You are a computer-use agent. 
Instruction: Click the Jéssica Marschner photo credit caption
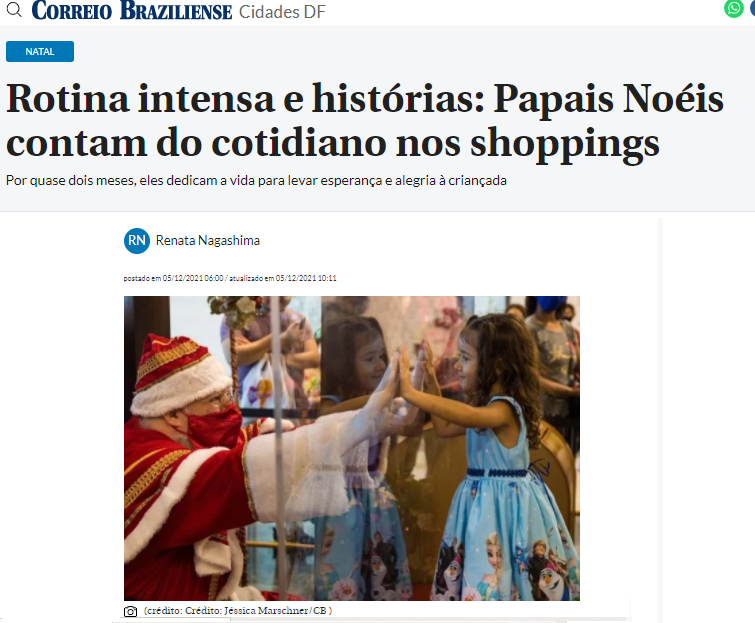[238, 610]
